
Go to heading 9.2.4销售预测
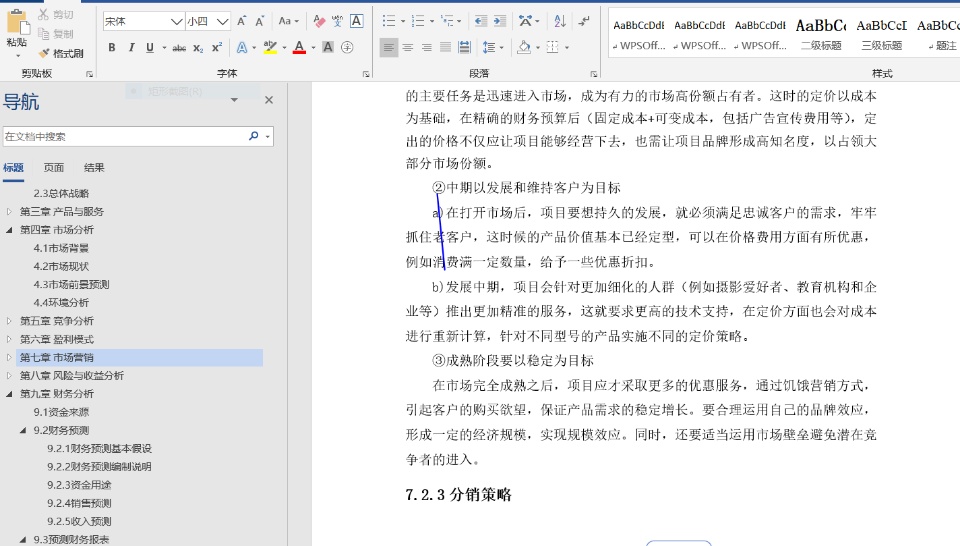[79, 503]
